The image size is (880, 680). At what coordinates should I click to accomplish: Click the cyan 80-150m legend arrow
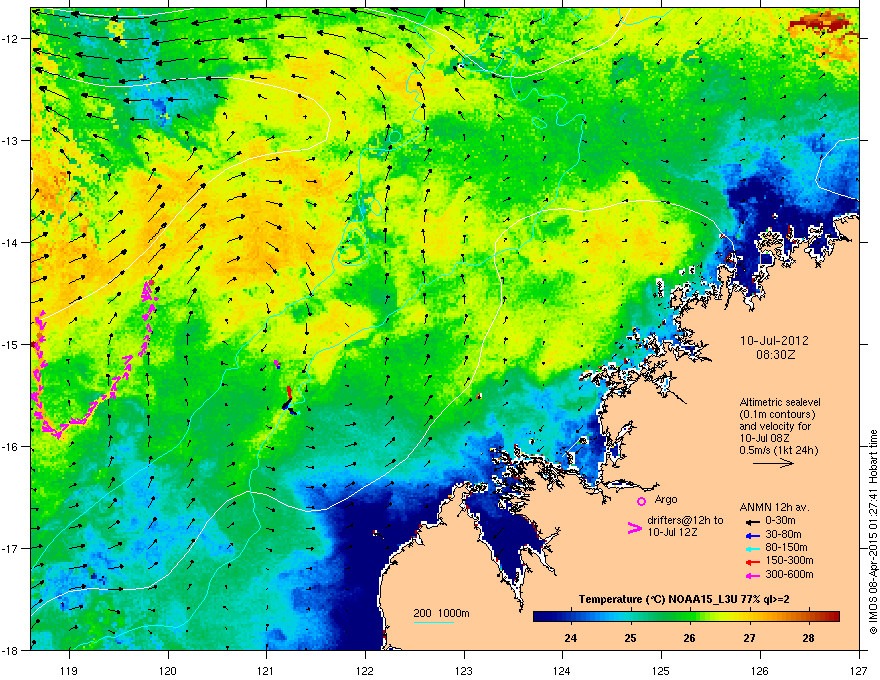(753, 548)
